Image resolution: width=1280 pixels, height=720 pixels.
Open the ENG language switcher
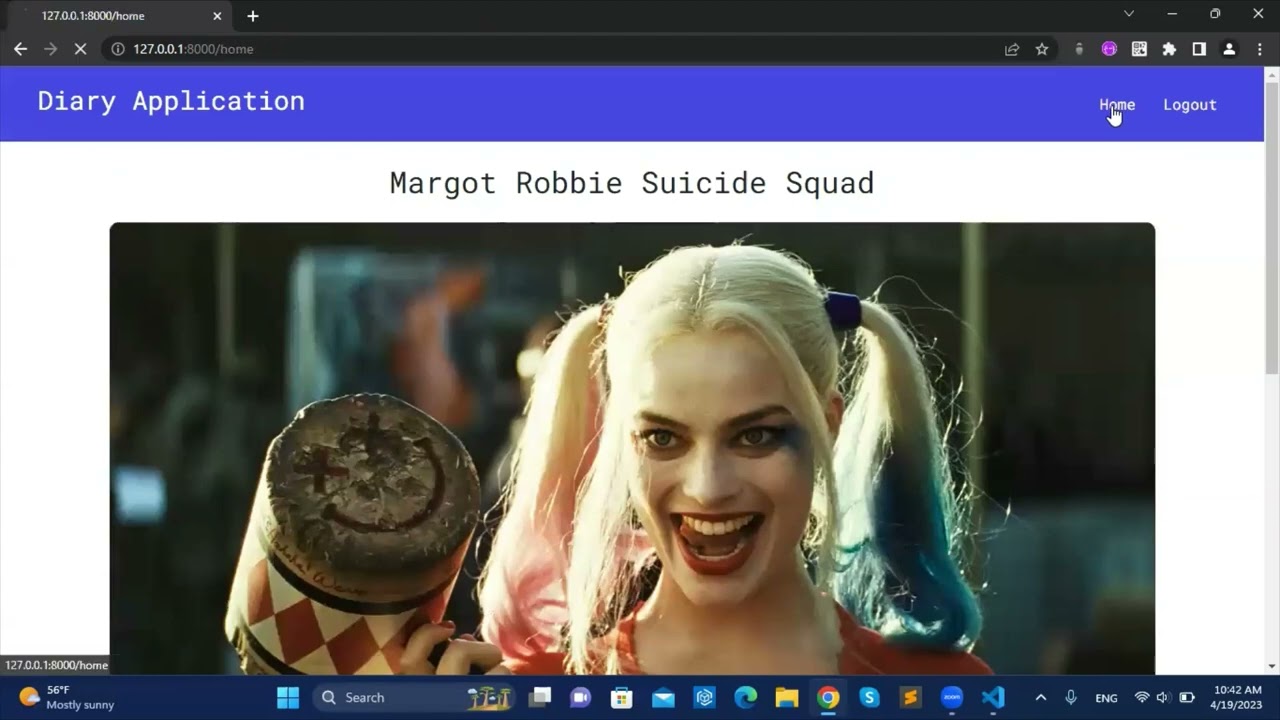coord(1106,698)
